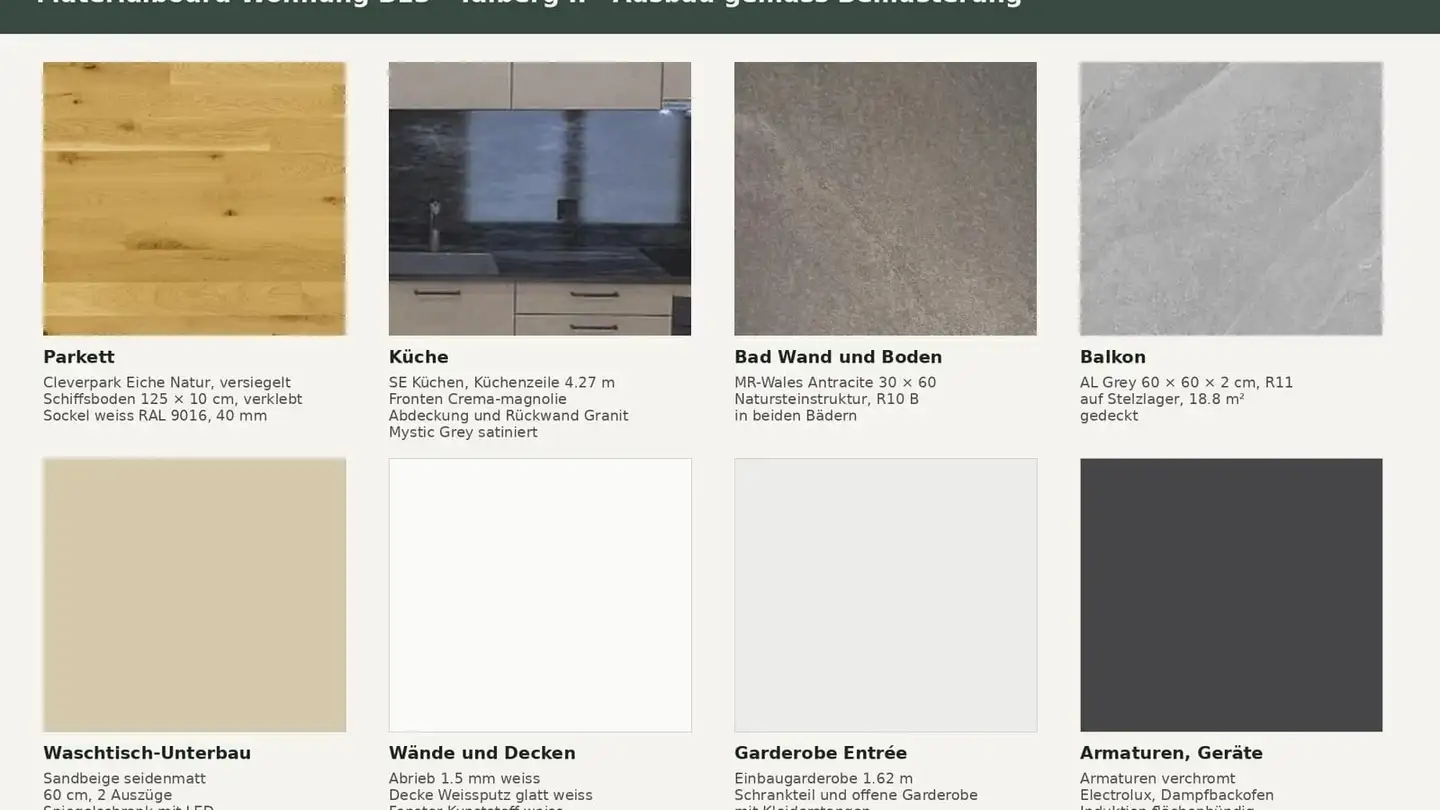Click 'SE Küchen, Küchenzeile 4.27 m' line
Screen dimensions: 1440x810
[x=502, y=382]
